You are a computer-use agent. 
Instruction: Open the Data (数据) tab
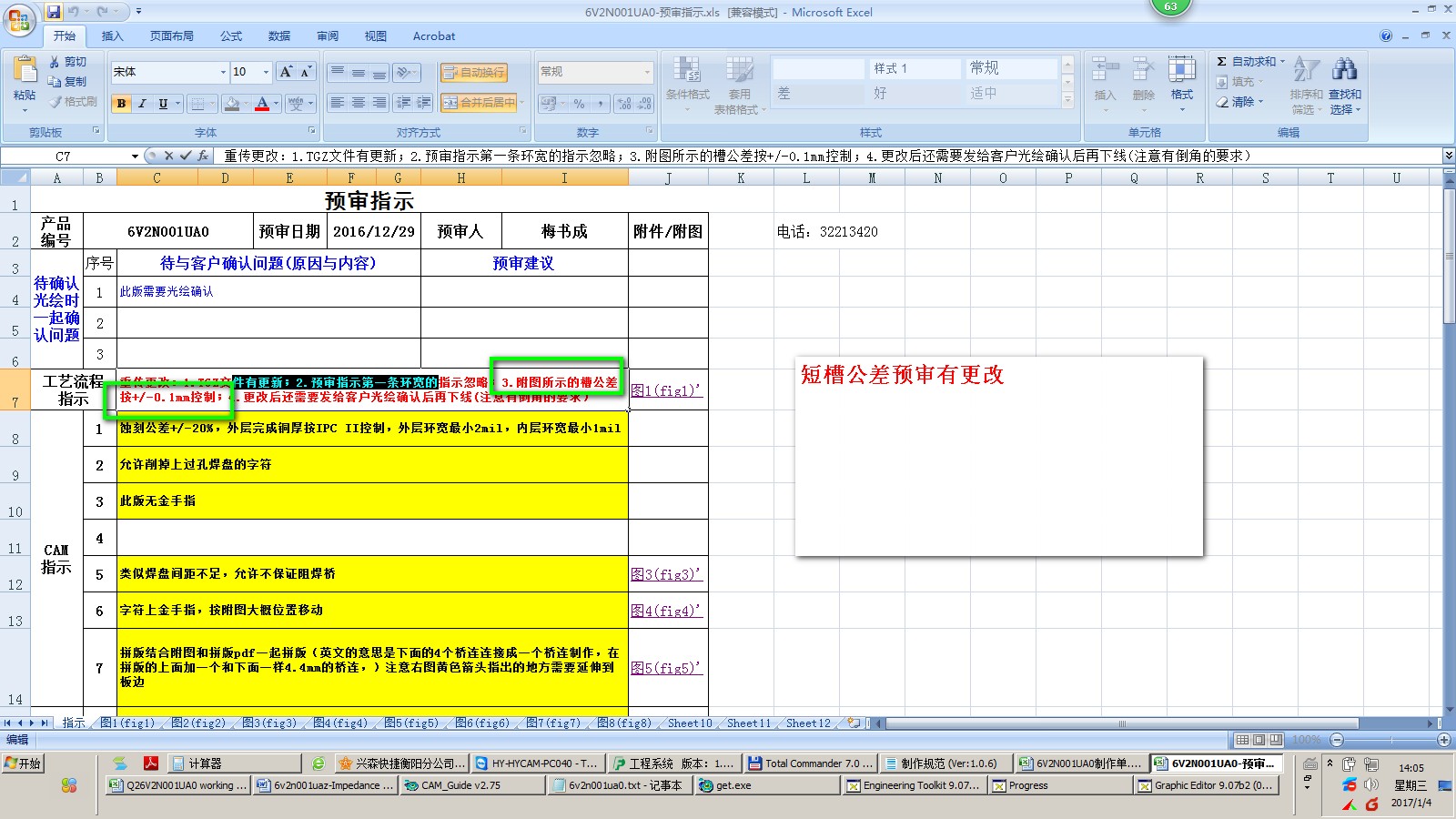coord(279,36)
